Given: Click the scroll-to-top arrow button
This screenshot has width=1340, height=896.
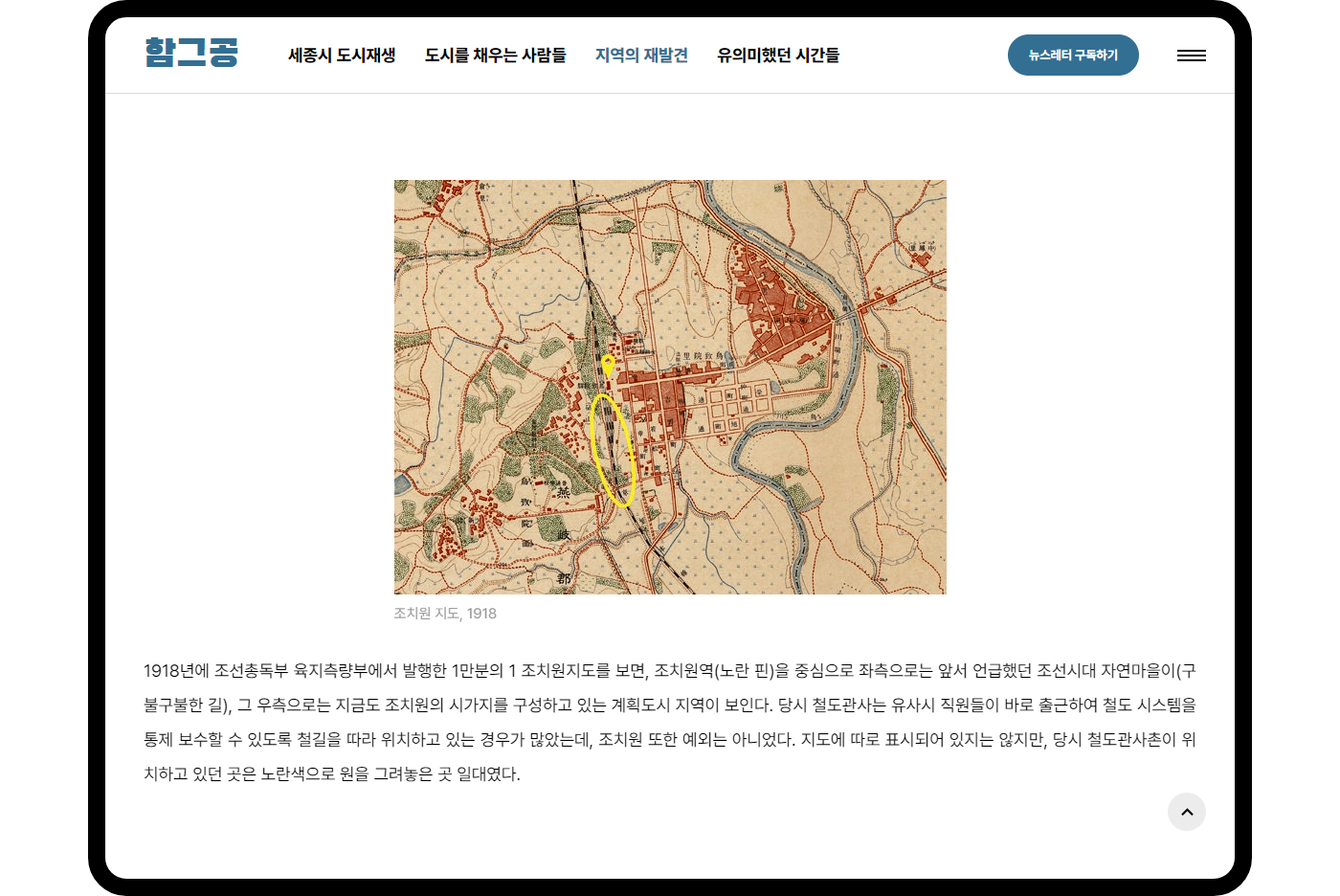Looking at the screenshot, I should tap(1186, 812).
